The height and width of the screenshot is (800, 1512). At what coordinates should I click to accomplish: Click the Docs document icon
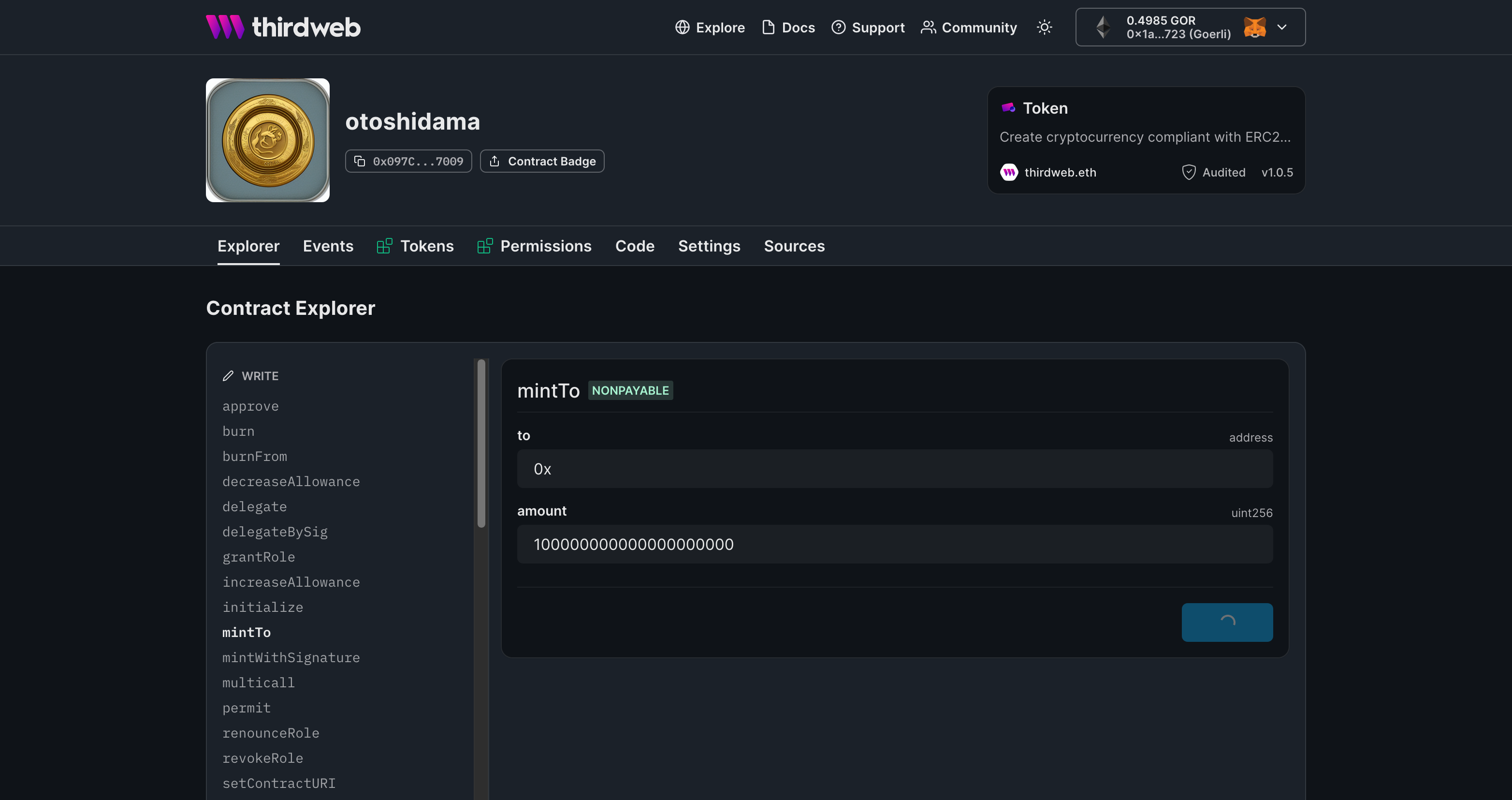click(769, 28)
